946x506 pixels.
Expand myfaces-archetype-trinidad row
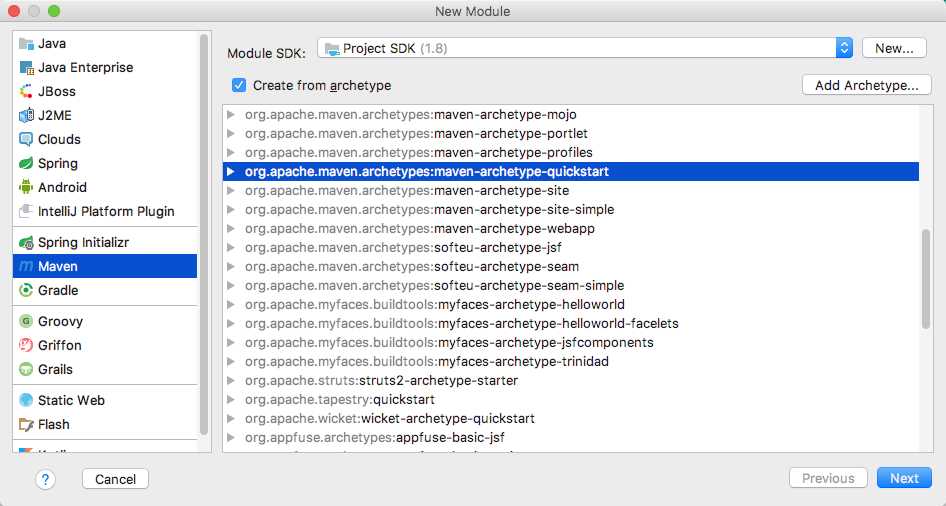[x=230, y=362]
